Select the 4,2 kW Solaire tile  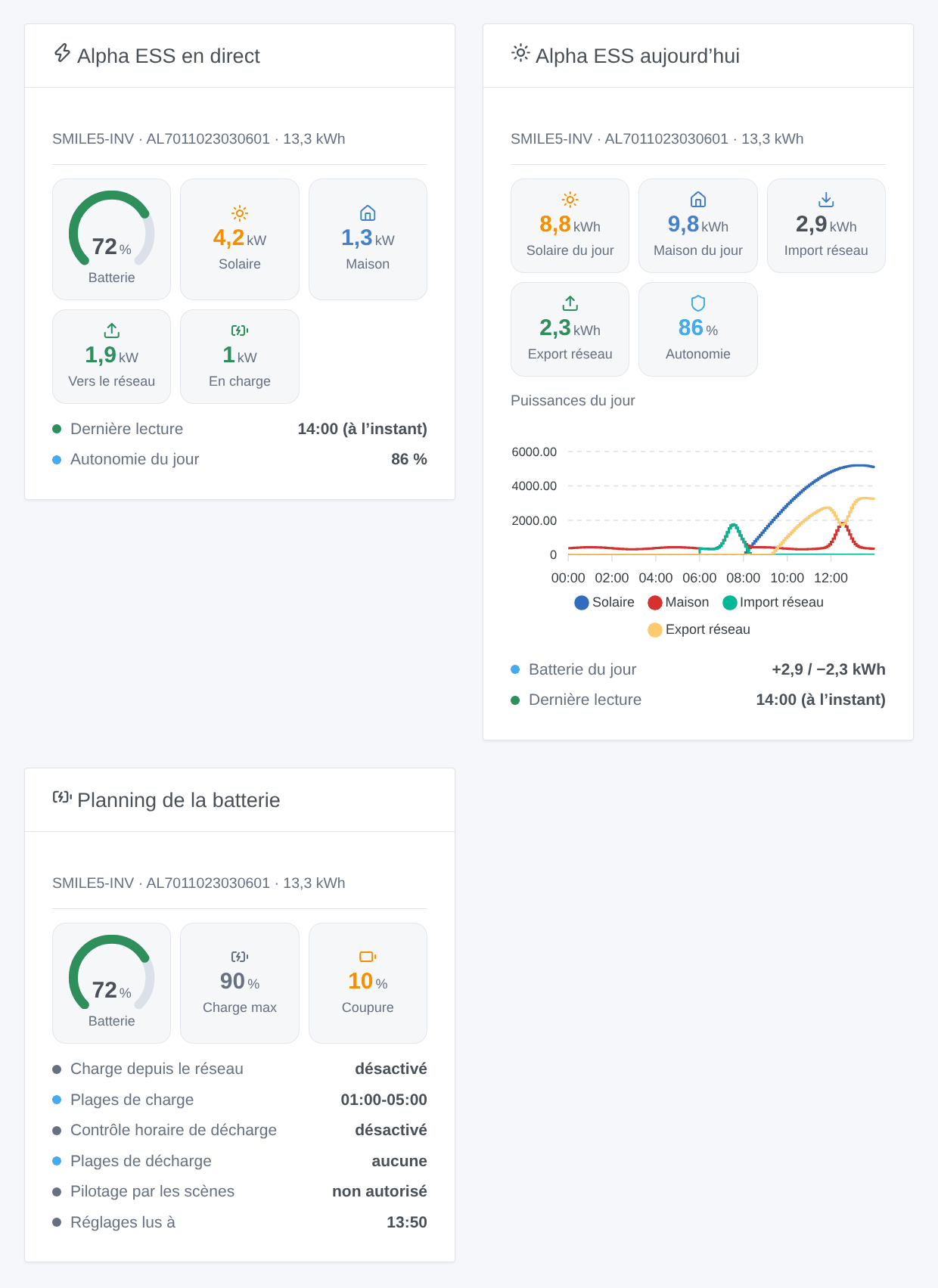pyautogui.click(x=240, y=239)
